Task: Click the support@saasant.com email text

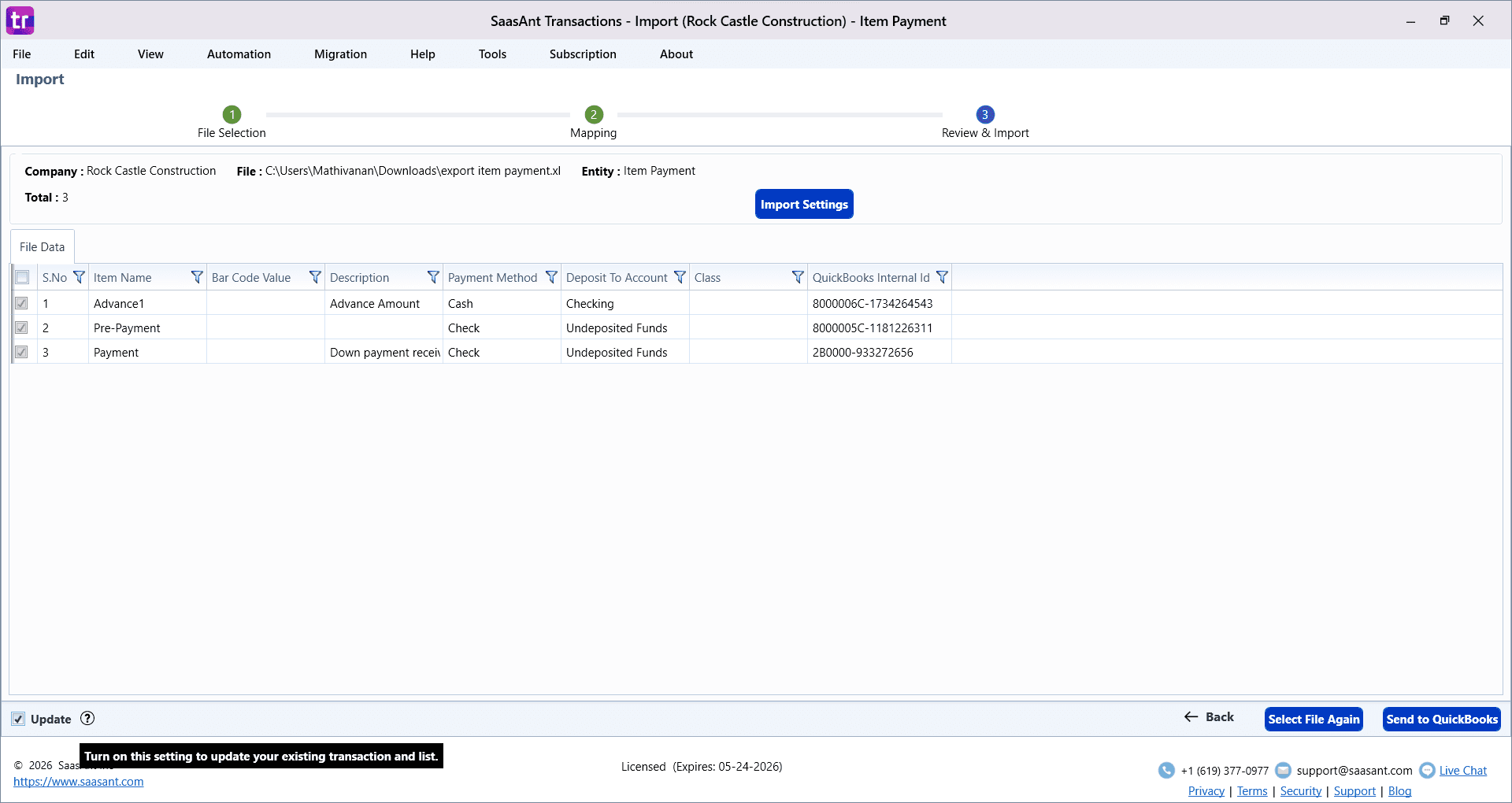Action: pyautogui.click(x=1354, y=771)
